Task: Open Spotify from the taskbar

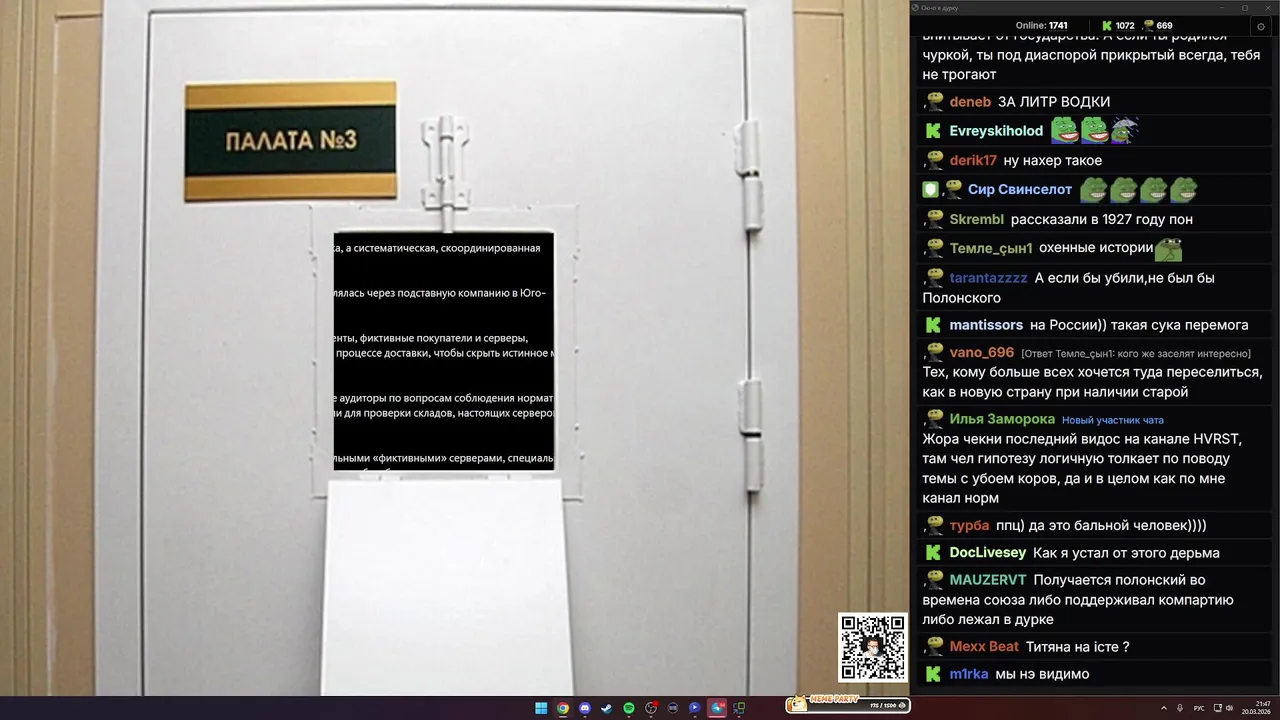Action: pos(629,708)
